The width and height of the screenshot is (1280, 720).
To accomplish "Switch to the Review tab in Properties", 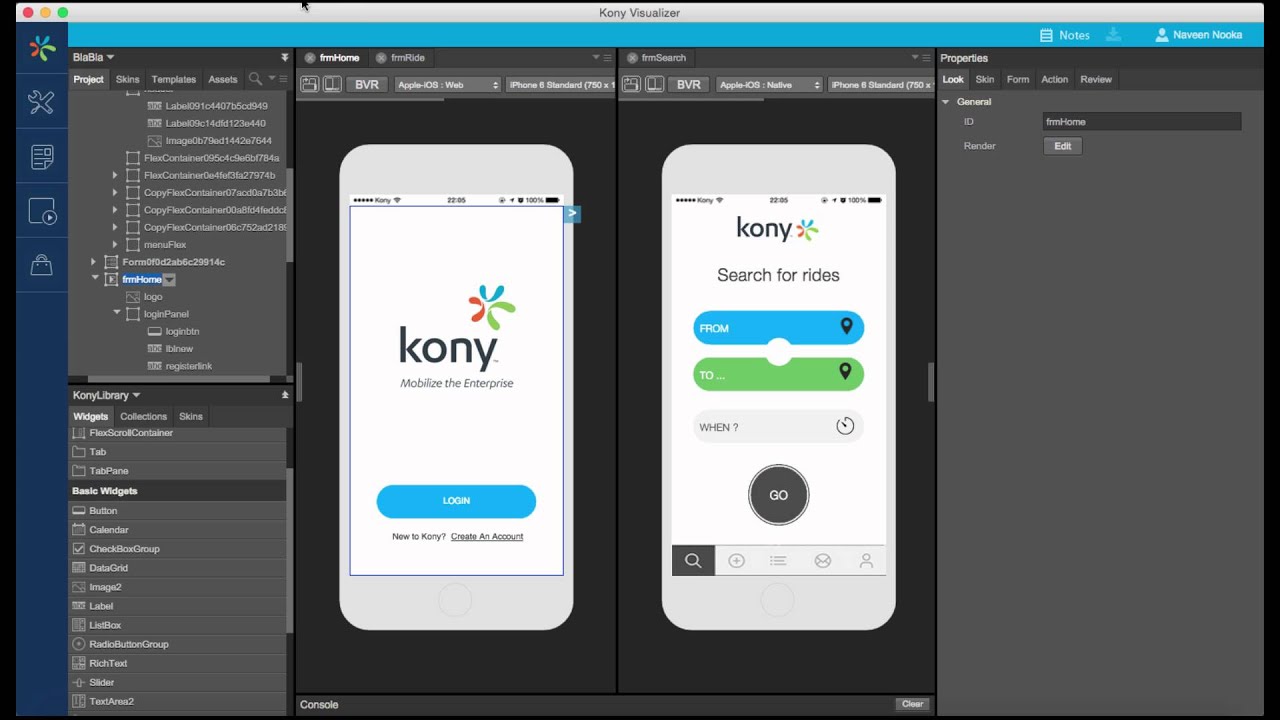I will [1096, 80].
